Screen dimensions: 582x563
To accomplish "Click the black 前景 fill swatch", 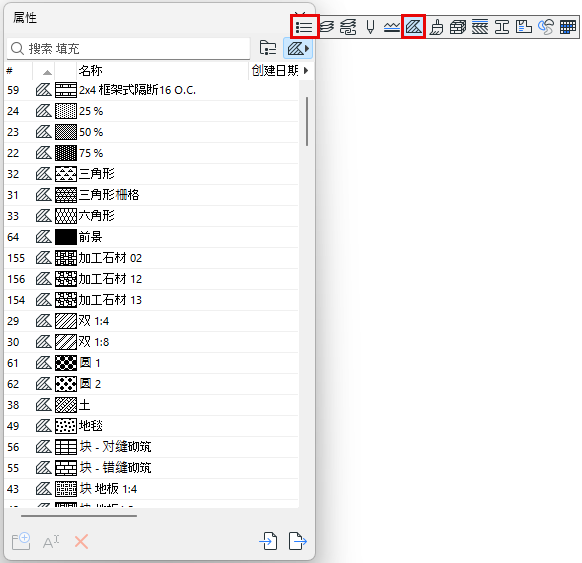I will (66, 237).
